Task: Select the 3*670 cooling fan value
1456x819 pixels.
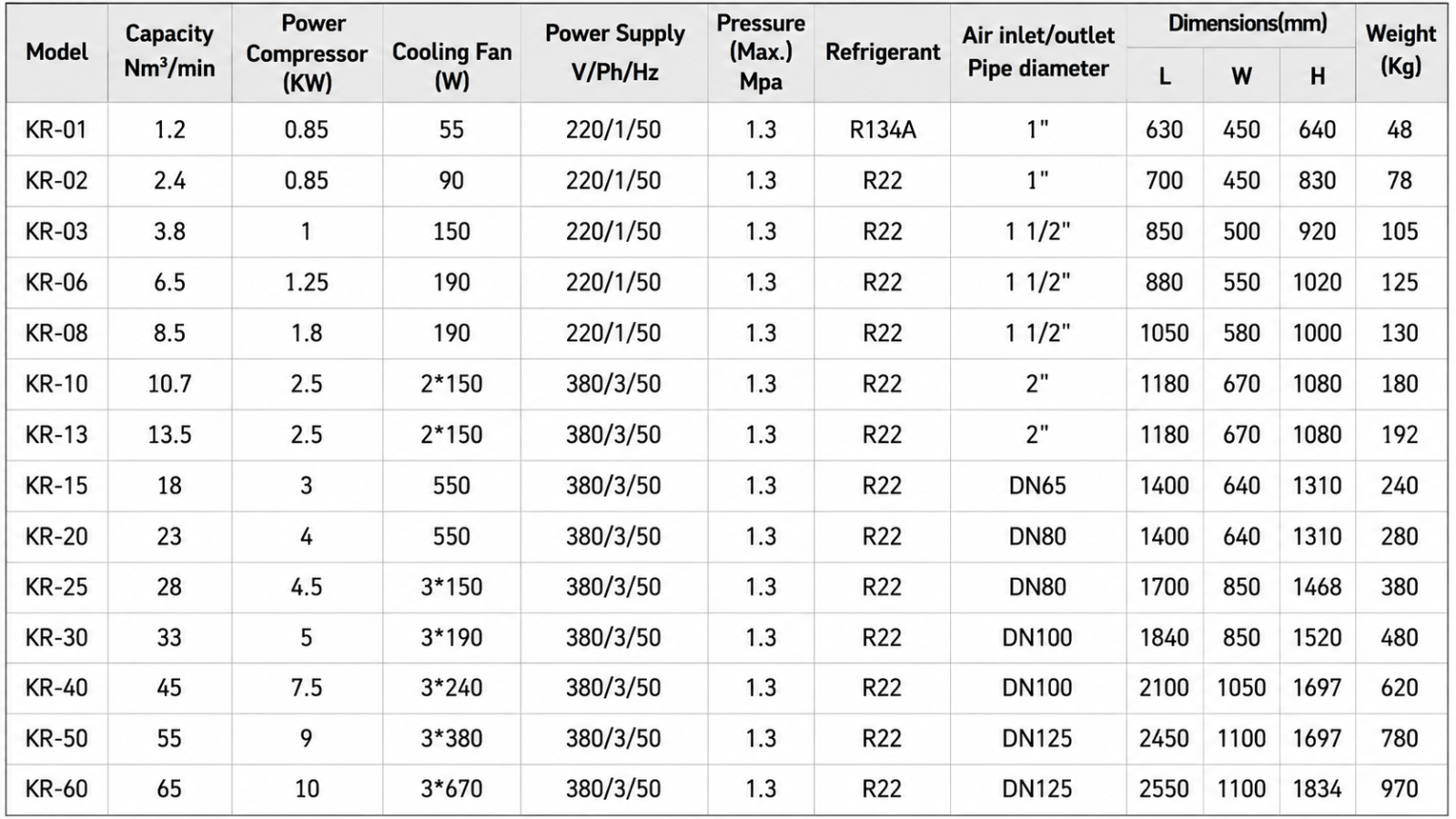Action: click(451, 788)
